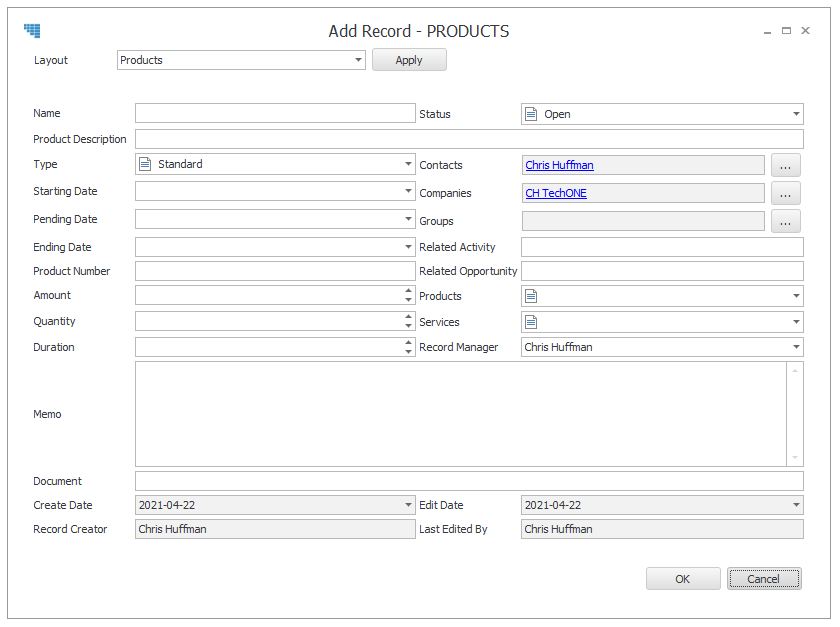The image size is (840, 627).
Task: Open Contacts browse ellipsis button
Action: (x=785, y=165)
